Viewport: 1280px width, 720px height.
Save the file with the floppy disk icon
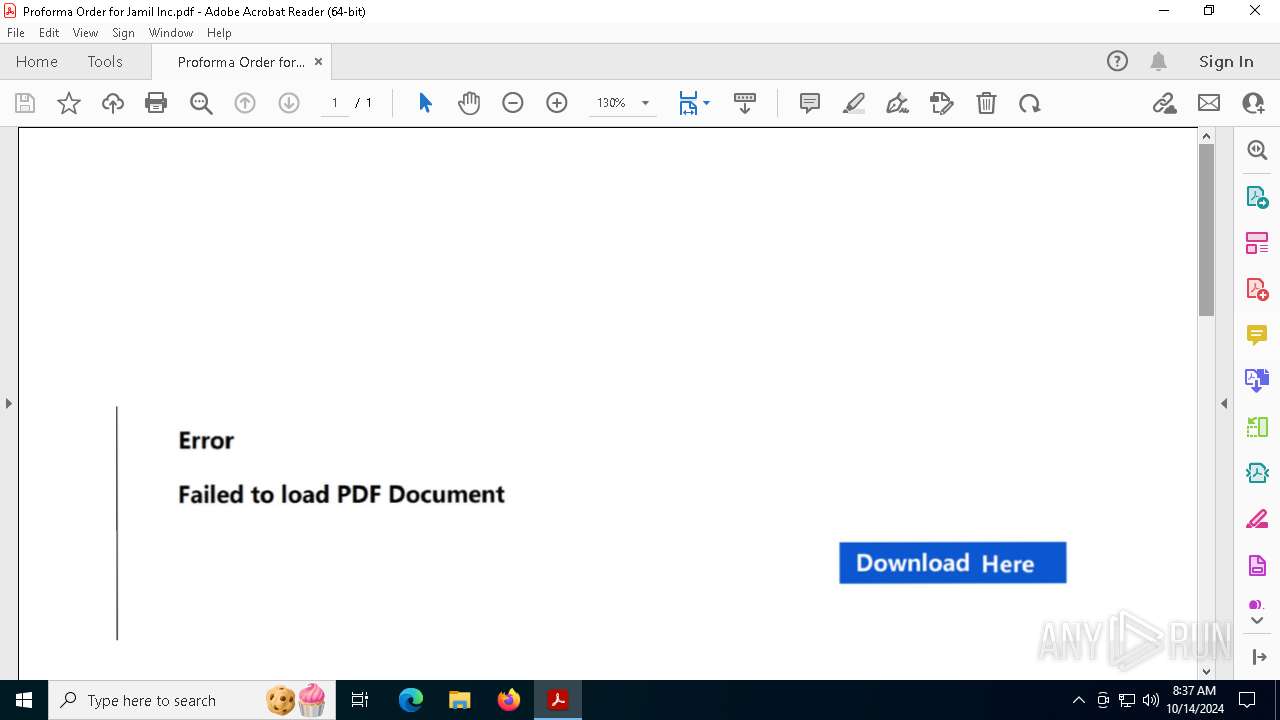point(25,103)
